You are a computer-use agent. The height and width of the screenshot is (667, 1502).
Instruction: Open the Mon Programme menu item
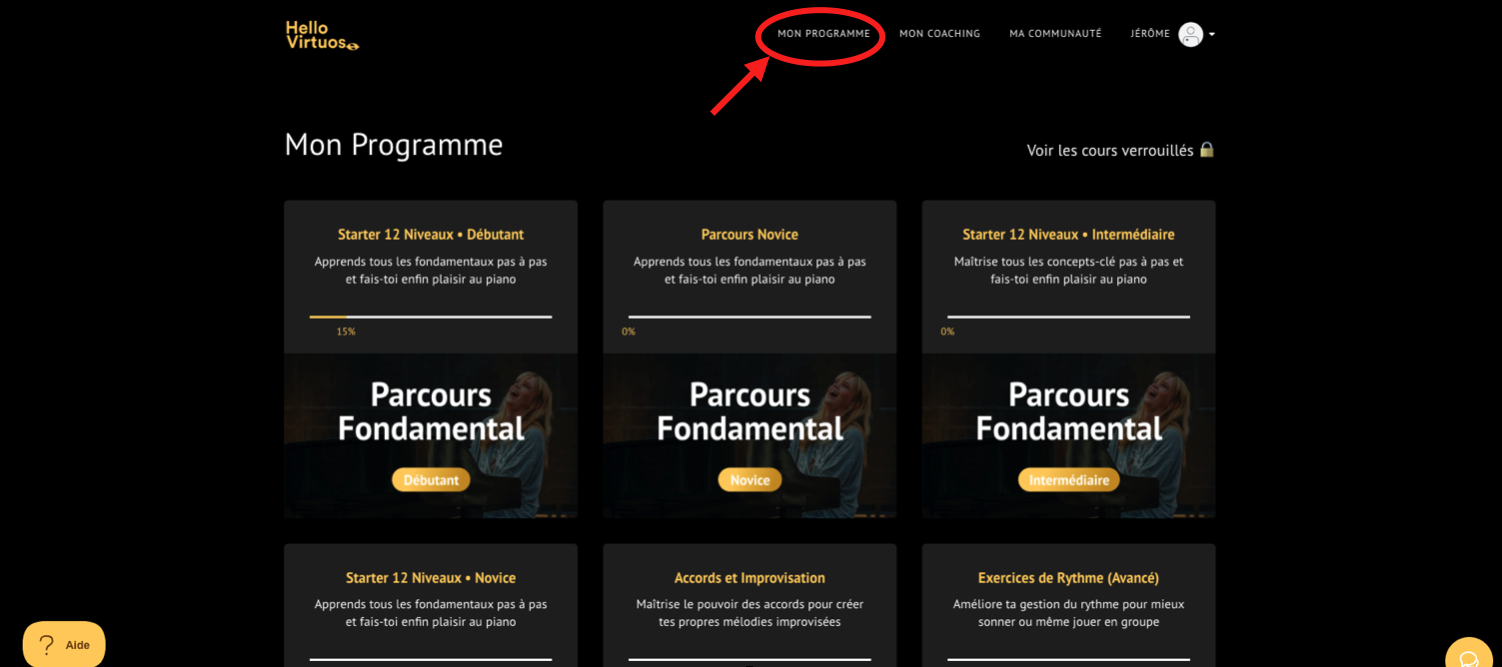point(824,34)
